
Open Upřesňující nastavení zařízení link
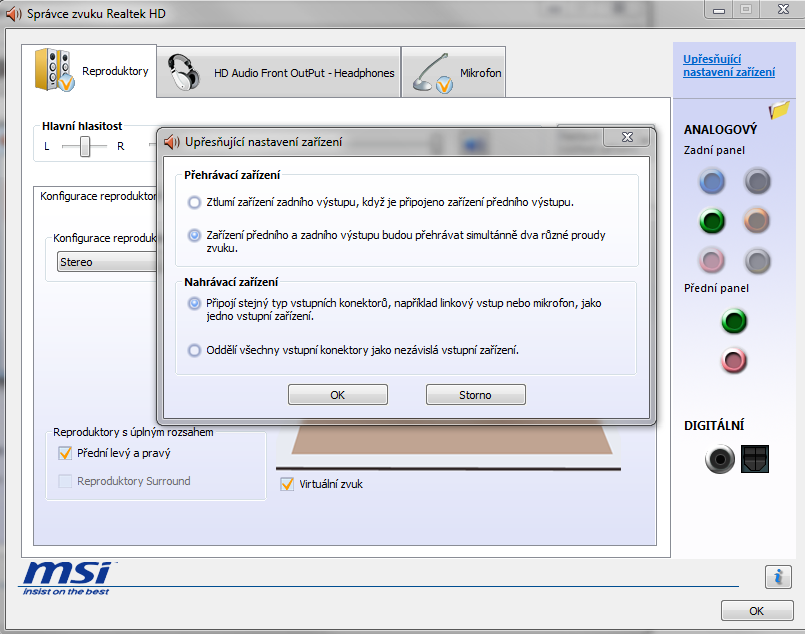[729, 66]
